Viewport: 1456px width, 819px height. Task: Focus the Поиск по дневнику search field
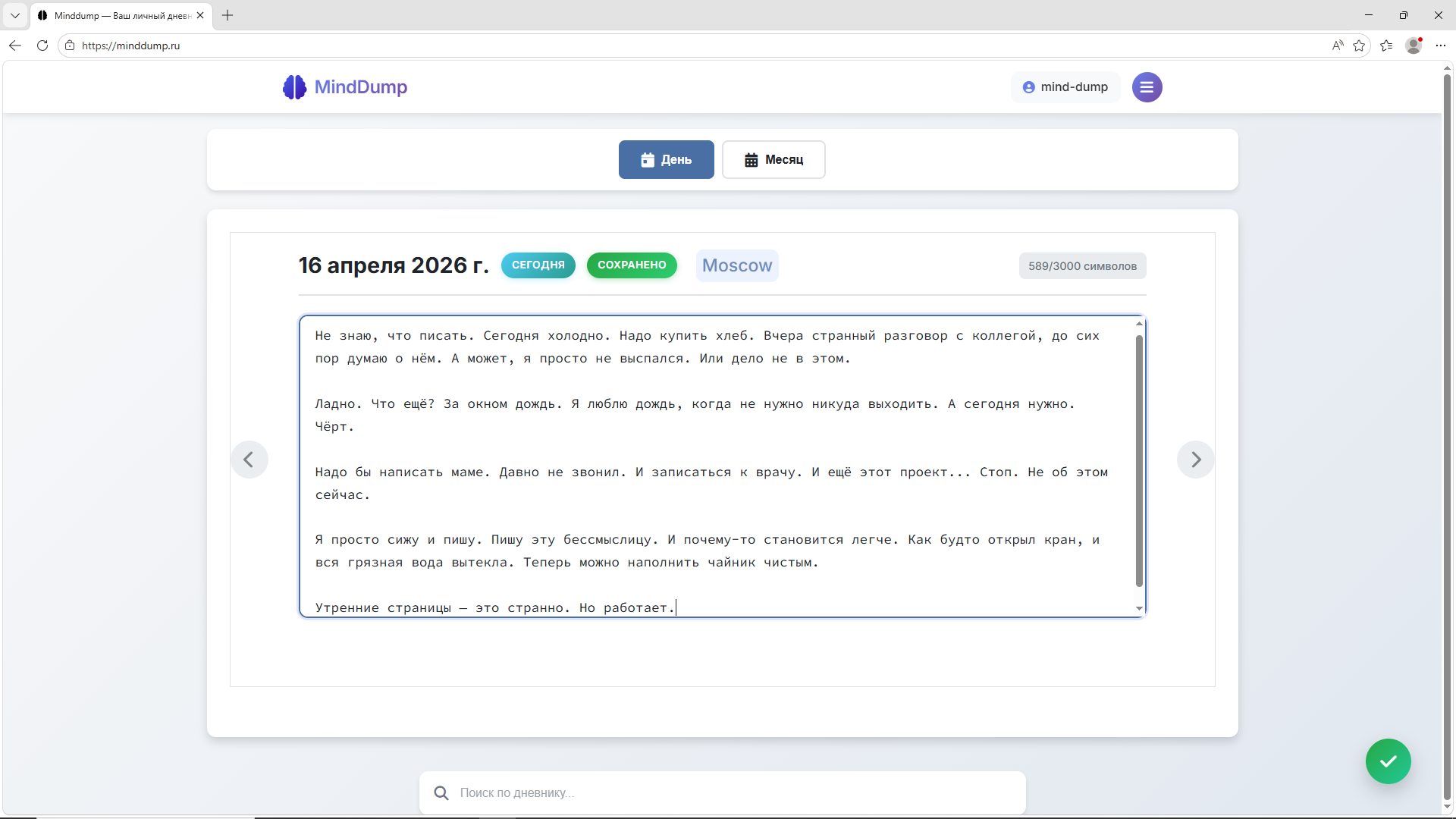tap(722, 792)
